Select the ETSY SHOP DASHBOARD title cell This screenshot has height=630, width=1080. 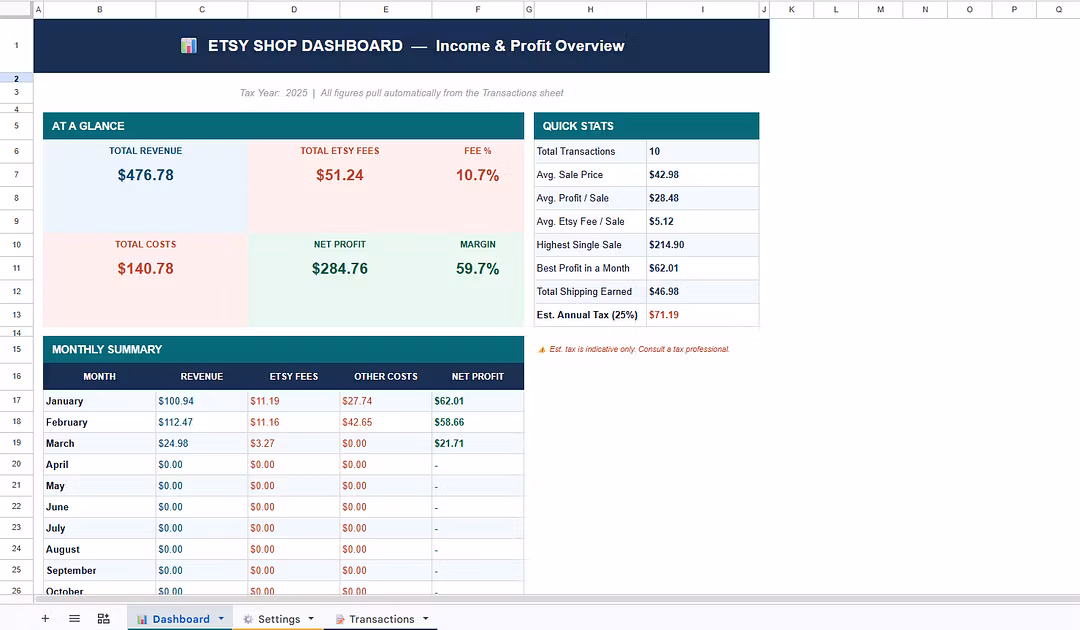[402, 45]
